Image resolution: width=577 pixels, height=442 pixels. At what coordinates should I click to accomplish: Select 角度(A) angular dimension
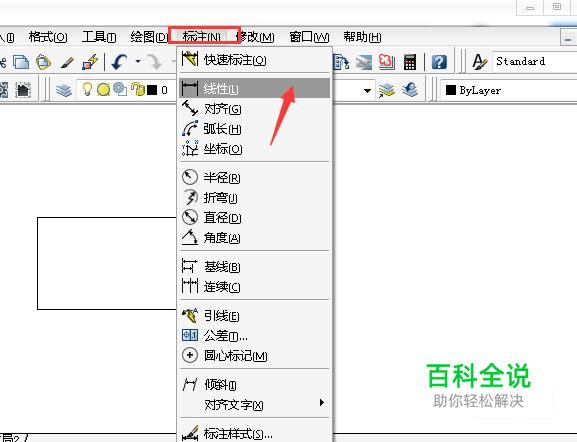(x=255, y=238)
